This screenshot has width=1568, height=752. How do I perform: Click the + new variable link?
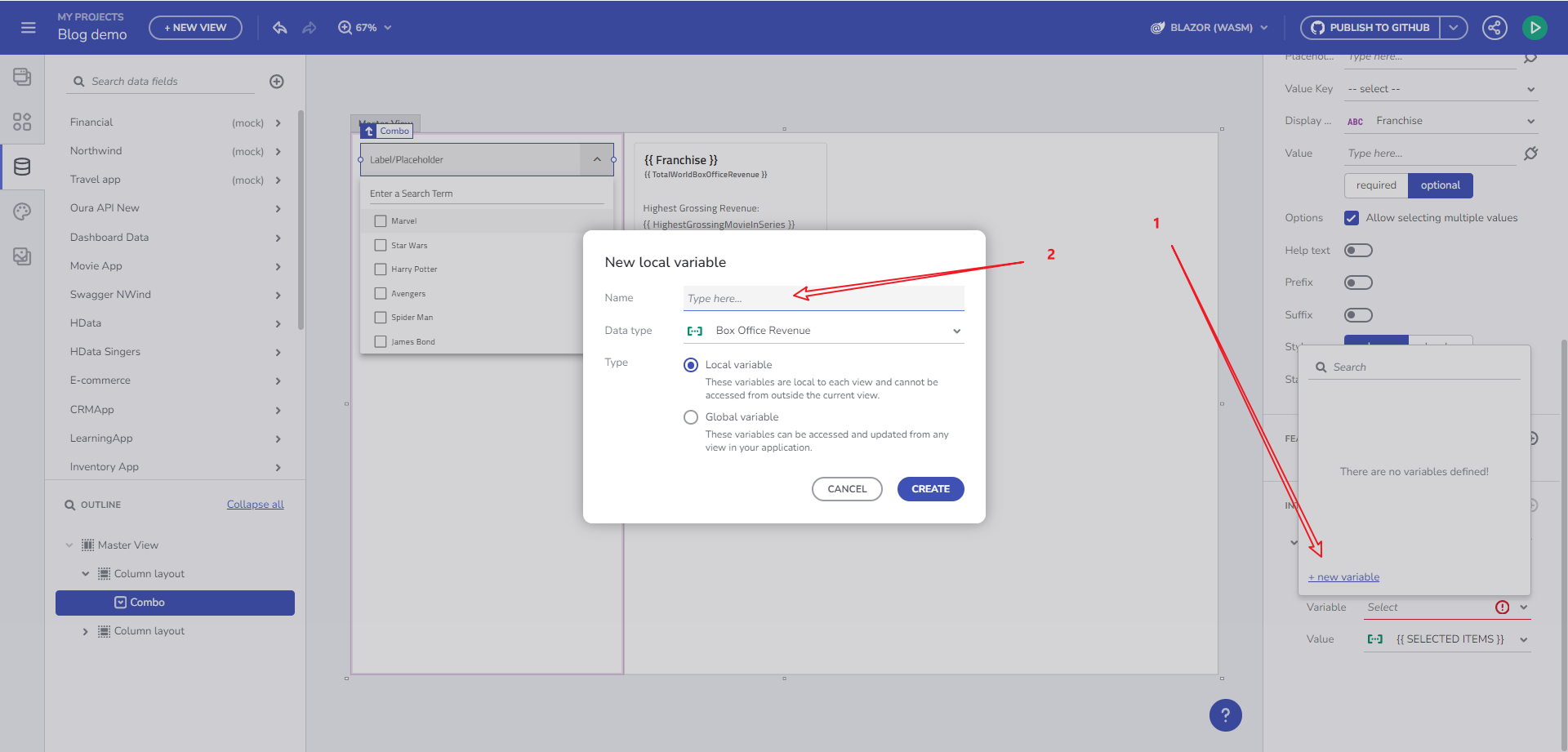[1343, 577]
